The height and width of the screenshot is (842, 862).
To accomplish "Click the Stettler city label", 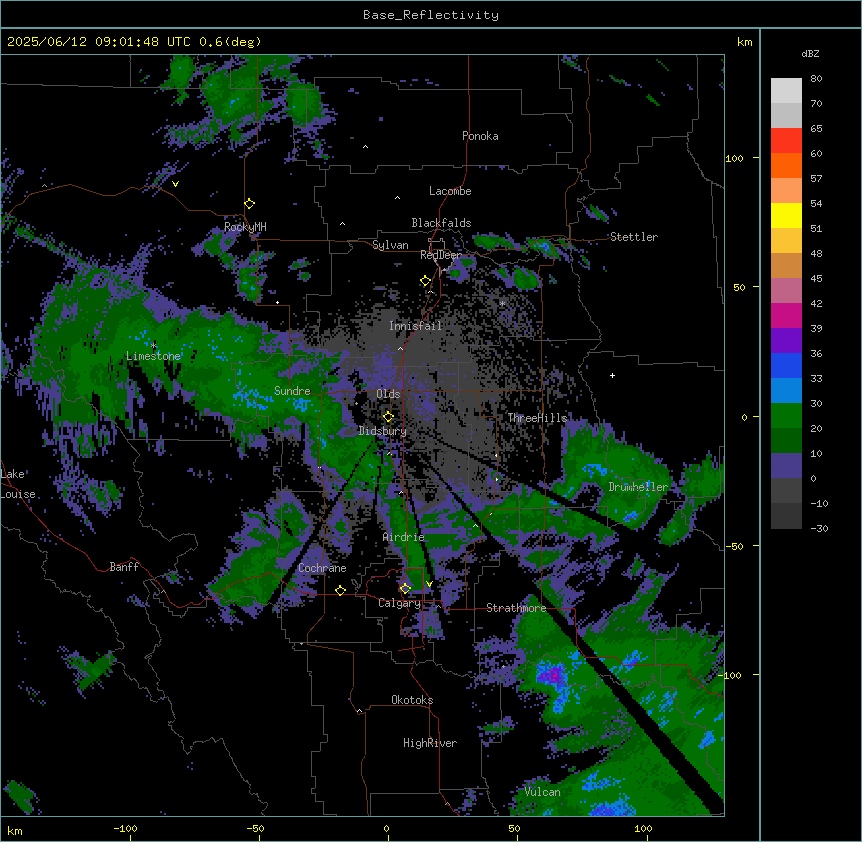I will click(634, 237).
